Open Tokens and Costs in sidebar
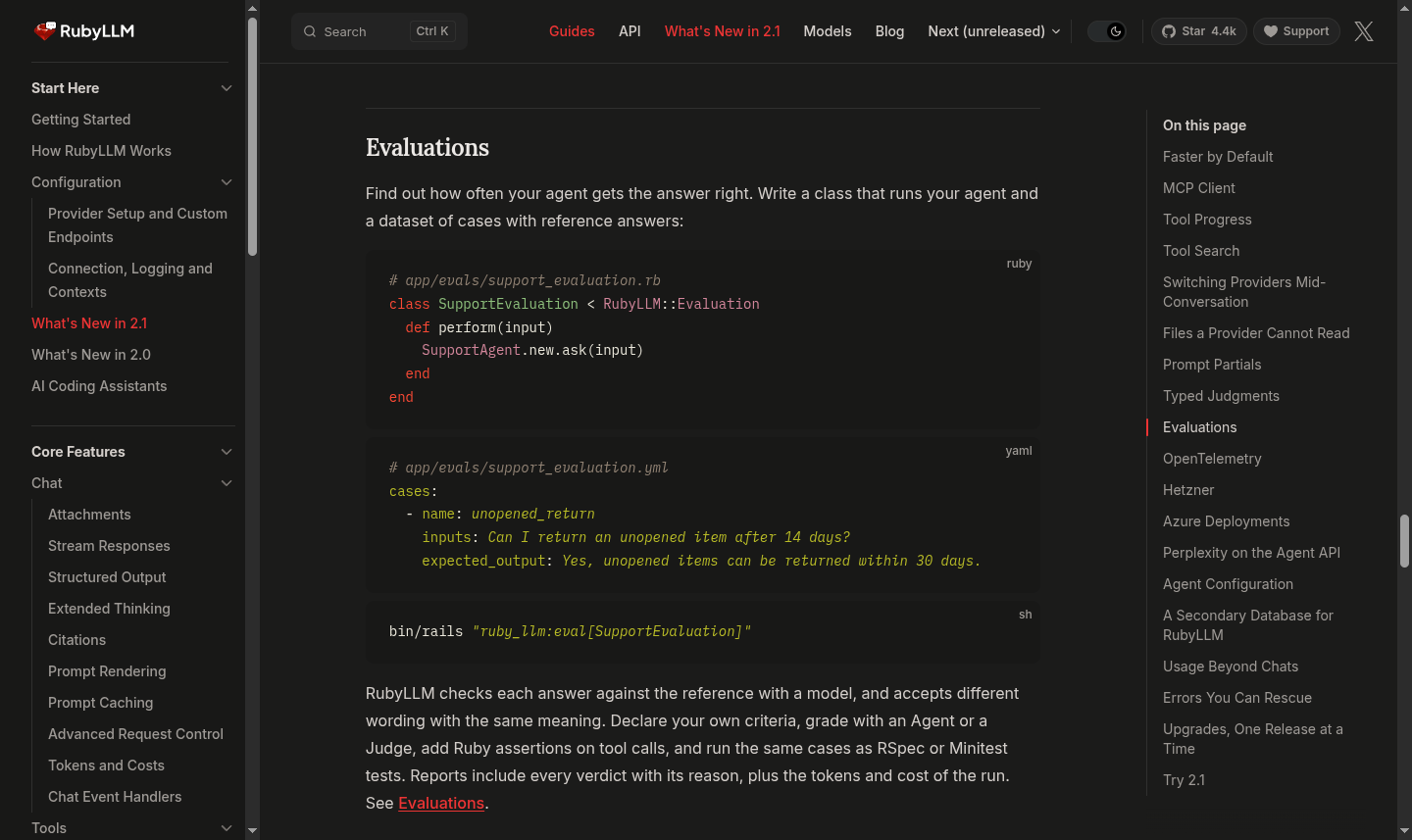1412x840 pixels. pos(106,766)
